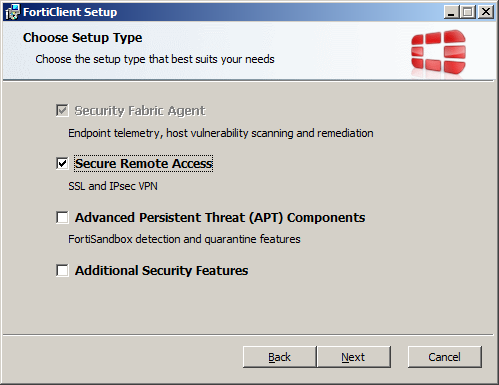
Task: Click the FortiClient installer title bar icon
Action: 12,12
